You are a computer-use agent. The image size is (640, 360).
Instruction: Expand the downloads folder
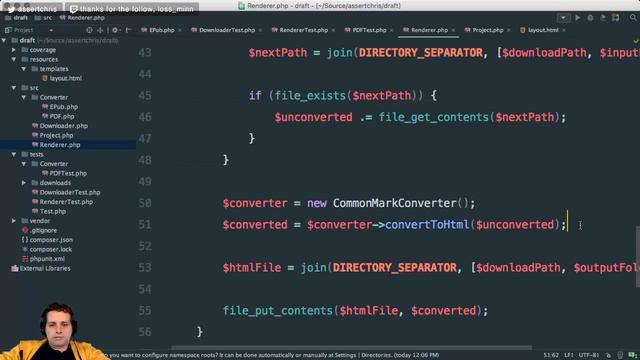[x=24, y=183]
